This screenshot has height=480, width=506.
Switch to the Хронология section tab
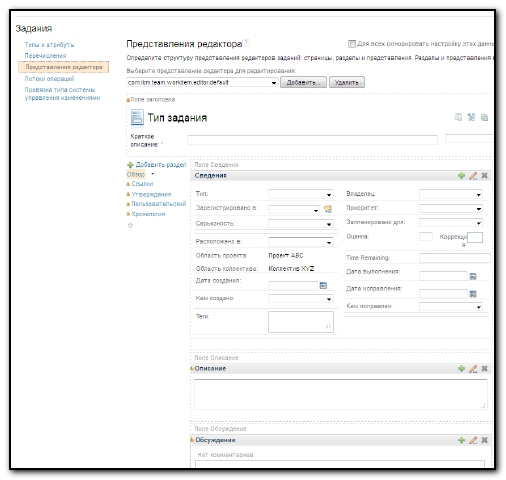(x=148, y=214)
